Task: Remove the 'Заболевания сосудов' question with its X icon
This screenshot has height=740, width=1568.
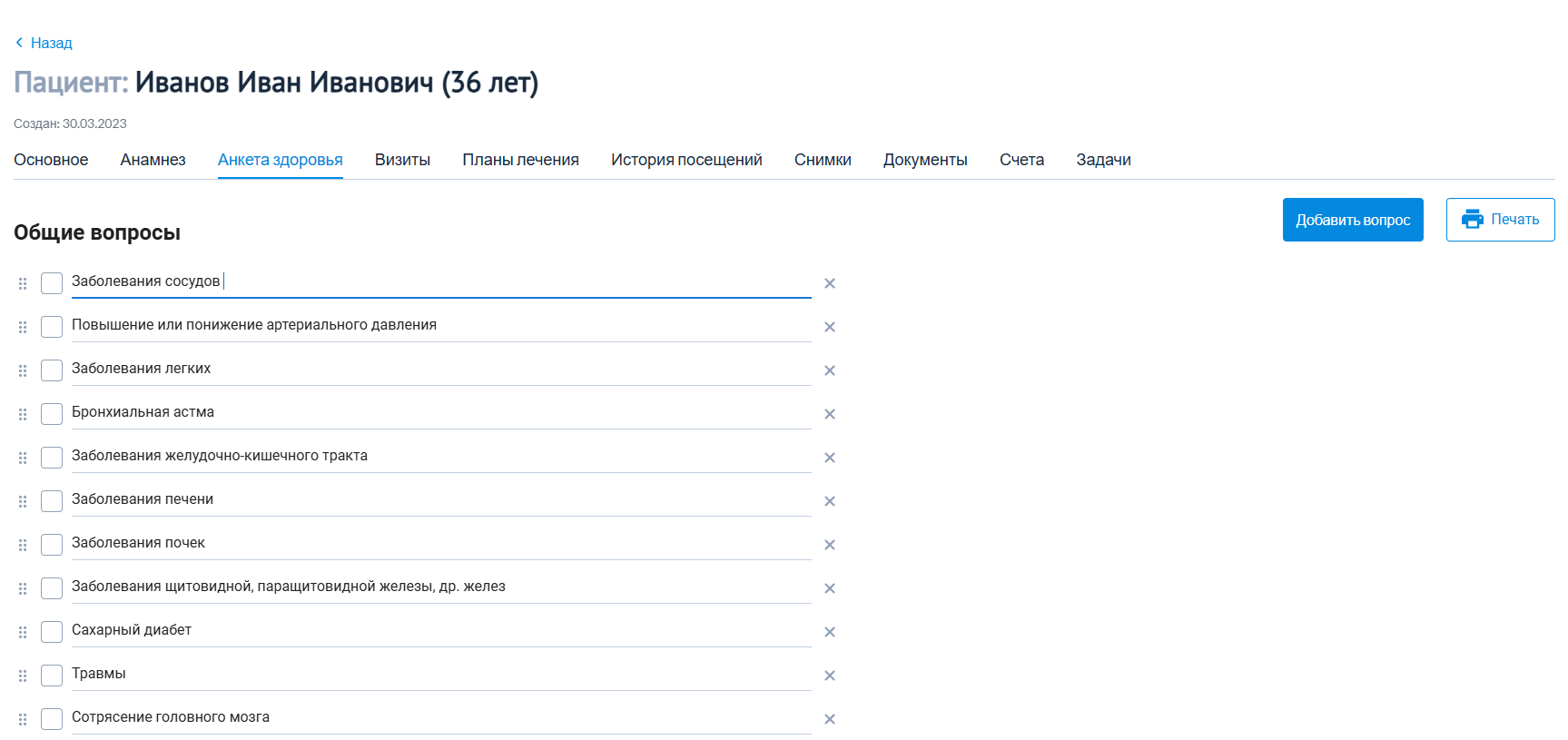Action: click(x=829, y=283)
